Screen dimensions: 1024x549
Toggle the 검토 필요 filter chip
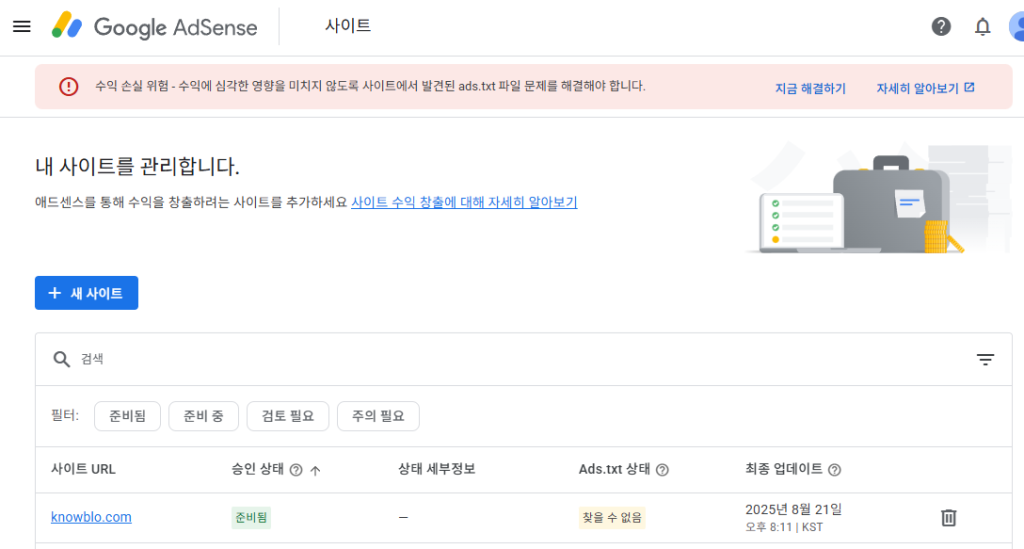[x=288, y=416]
